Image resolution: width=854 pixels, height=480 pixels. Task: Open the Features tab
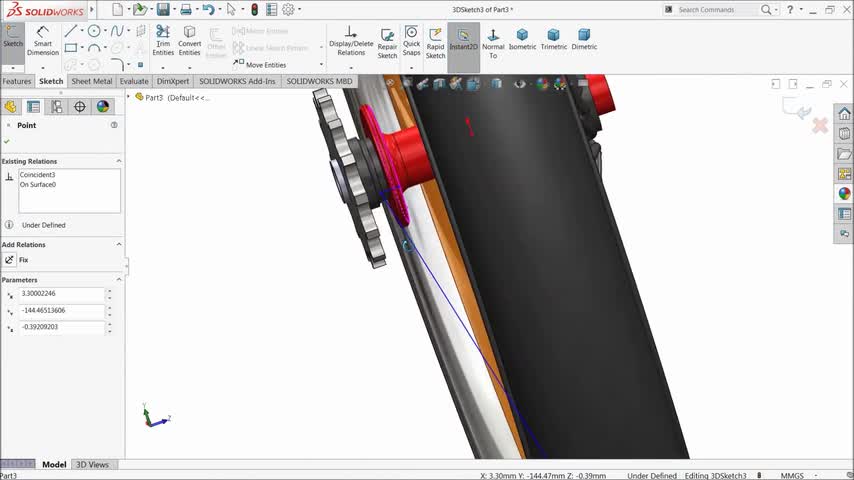(x=17, y=81)
